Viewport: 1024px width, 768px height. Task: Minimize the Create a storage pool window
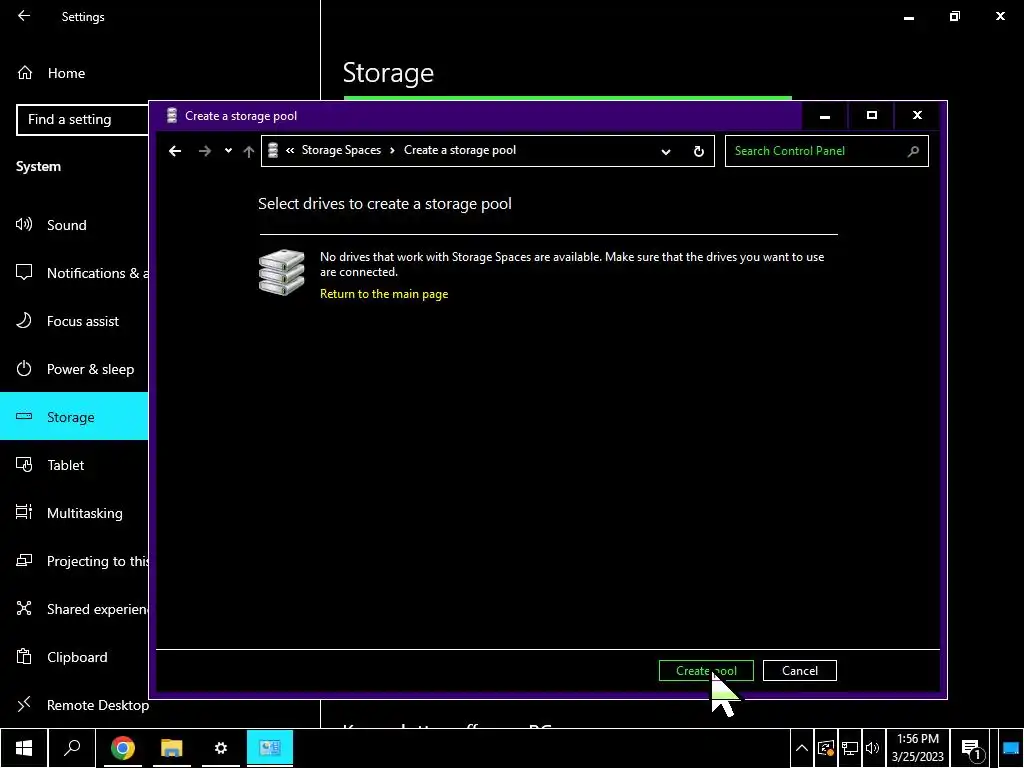[825, 116]
